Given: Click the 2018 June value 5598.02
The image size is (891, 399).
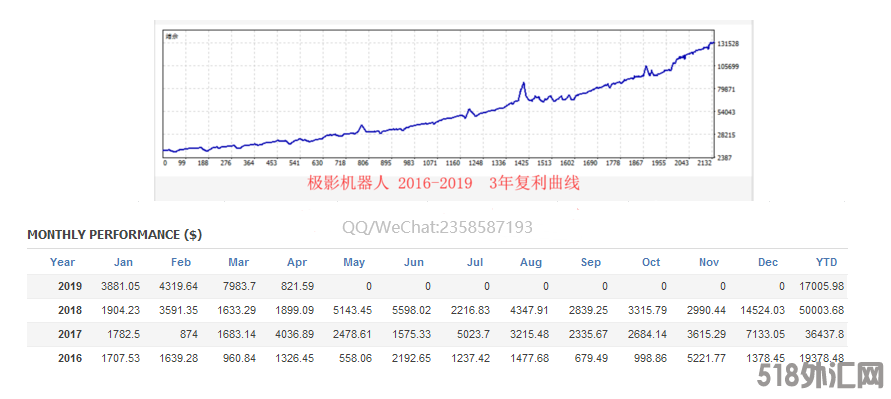Looking at the screenshot, I should point(412,310).
